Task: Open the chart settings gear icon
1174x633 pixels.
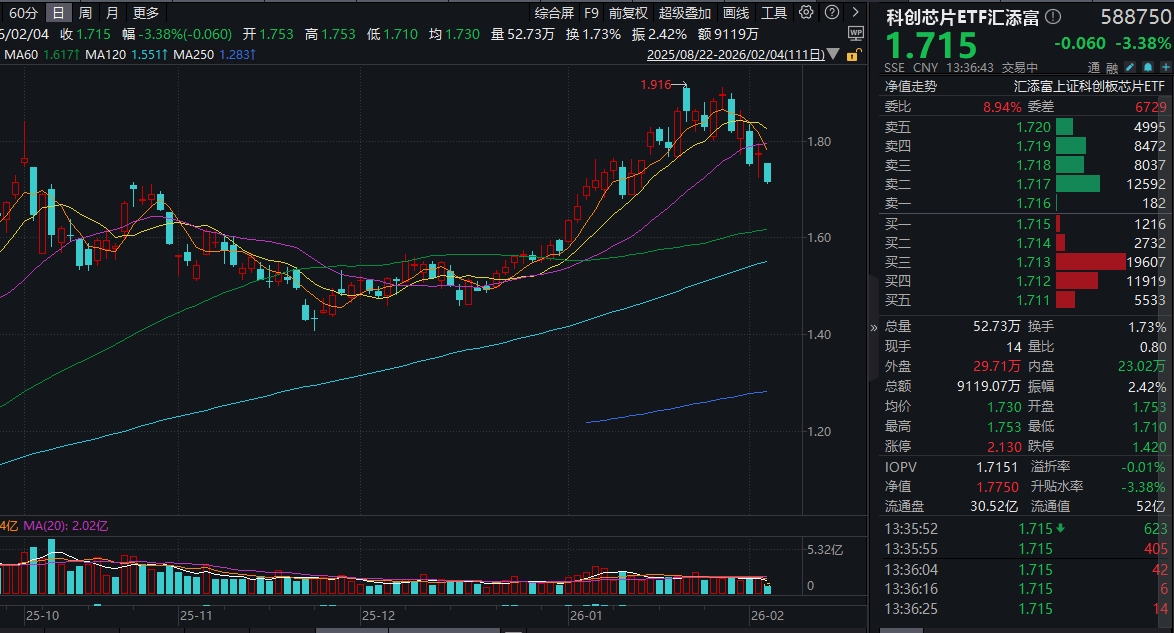Action: pos(808,13)
